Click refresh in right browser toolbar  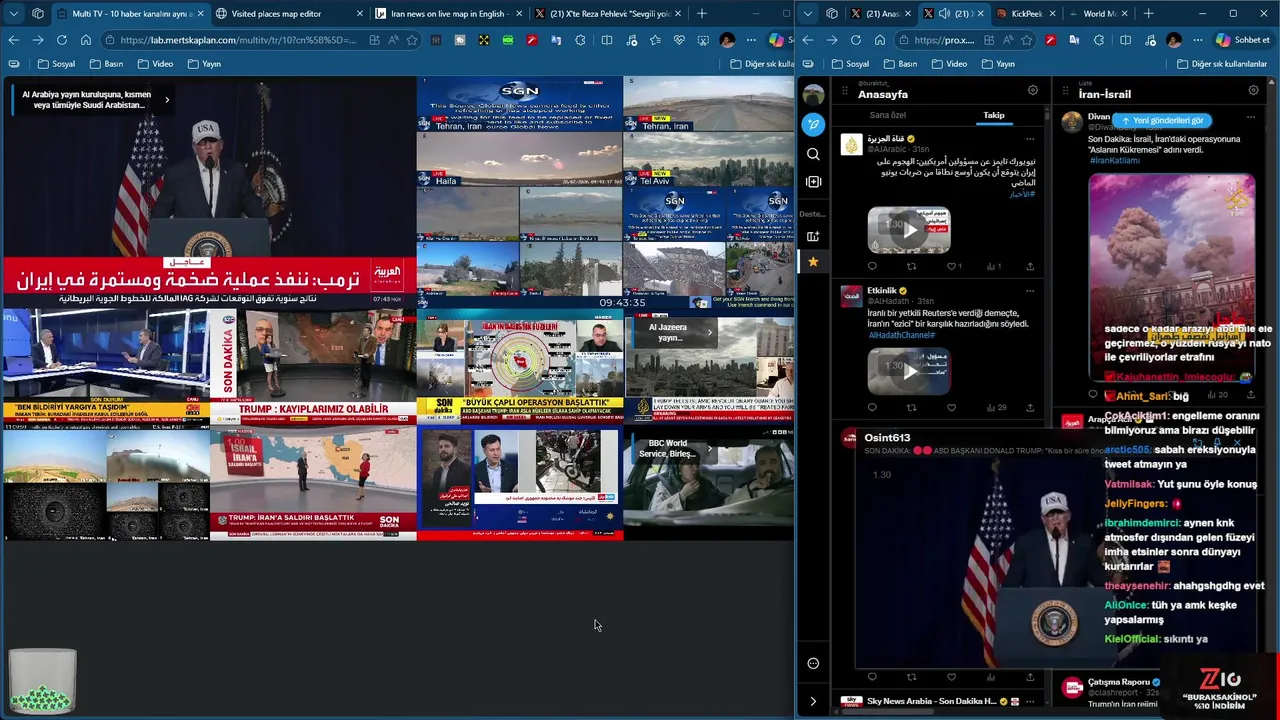856,40
